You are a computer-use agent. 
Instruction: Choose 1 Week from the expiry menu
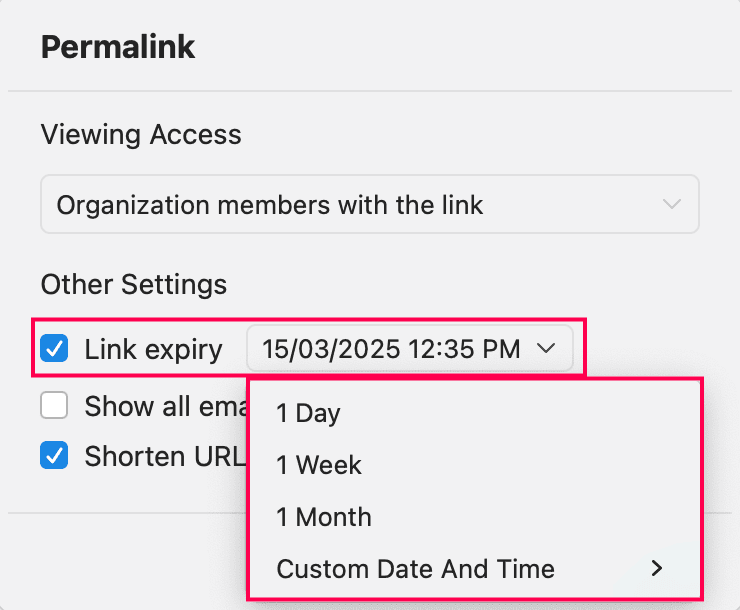(x=320, y=465)
